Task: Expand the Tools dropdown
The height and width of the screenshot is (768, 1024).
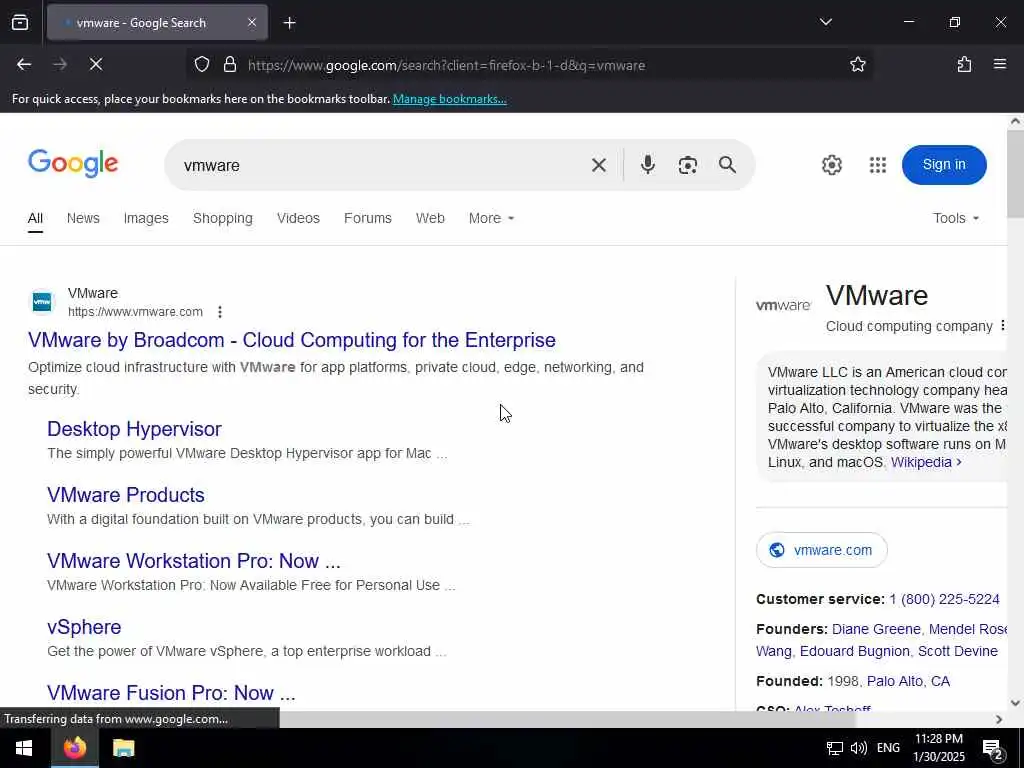Action: pos(955,218)
